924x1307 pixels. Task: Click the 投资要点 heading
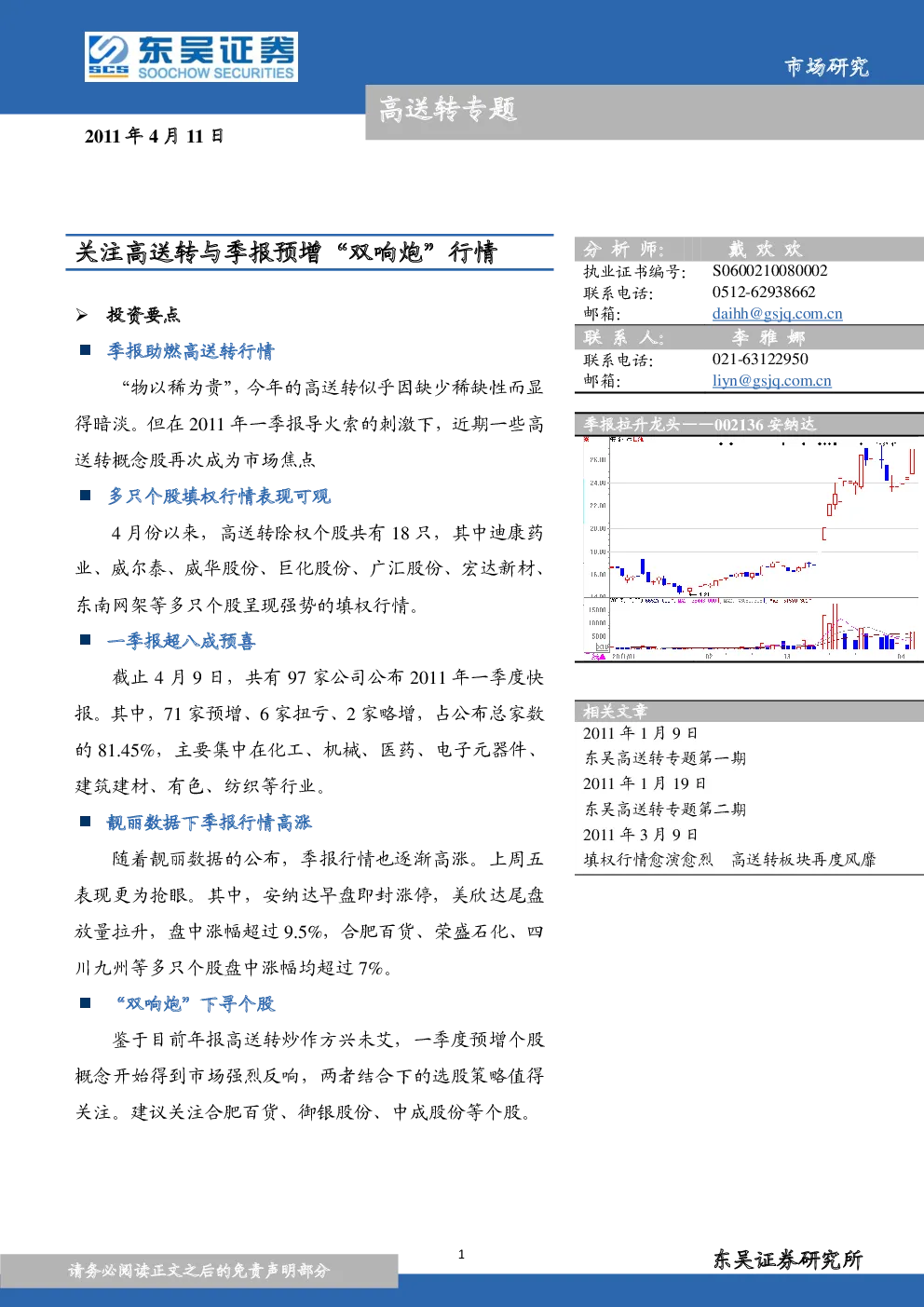pyautogui.click(x=143, y=315)
